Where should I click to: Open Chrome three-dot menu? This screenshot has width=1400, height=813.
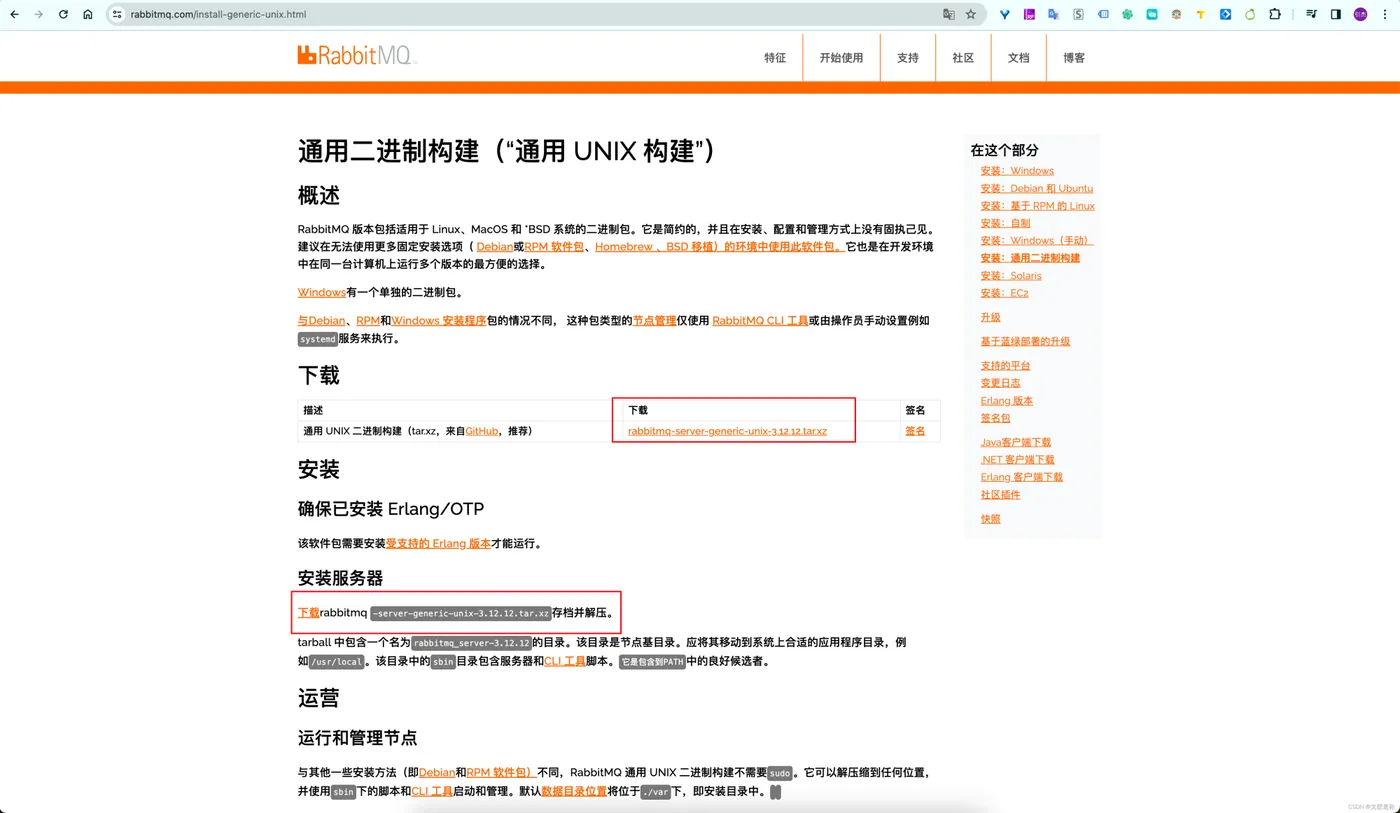pos(1384,14)
